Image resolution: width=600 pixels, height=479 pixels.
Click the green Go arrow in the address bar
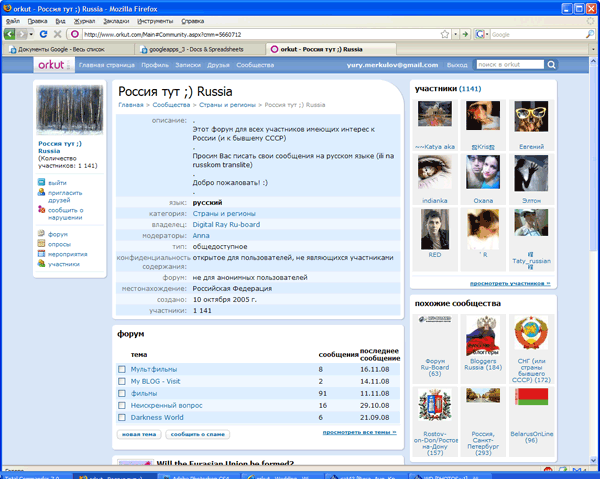point(465,34)
